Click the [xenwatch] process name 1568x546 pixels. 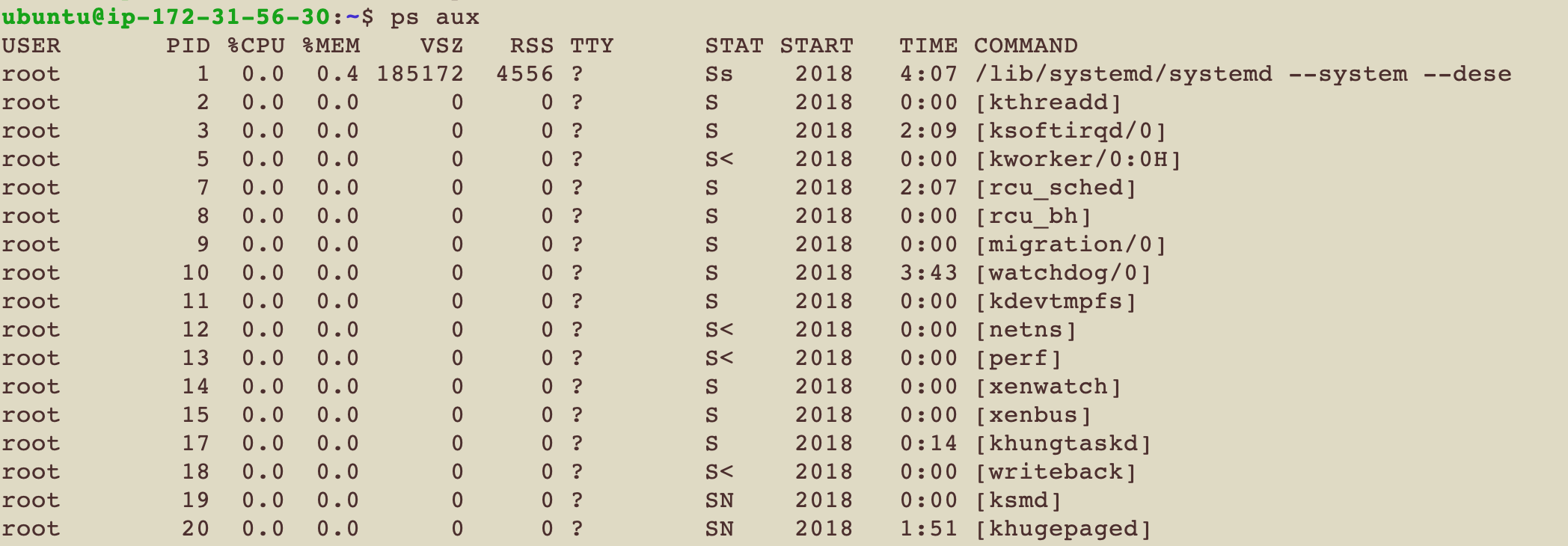tap(1048, 387)
